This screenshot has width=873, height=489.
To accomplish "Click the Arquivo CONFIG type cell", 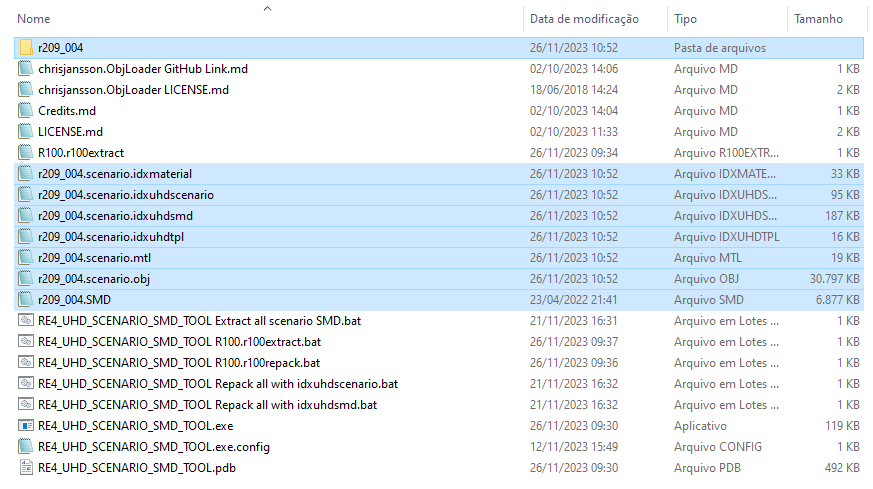I will [718, 447].
